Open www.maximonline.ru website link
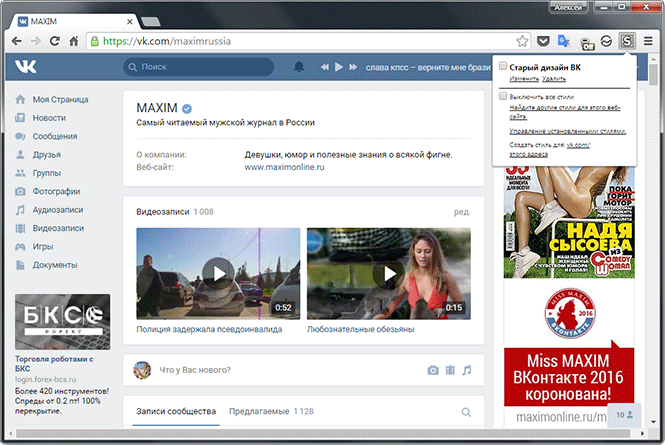Screen dimensions: 665x445 click(x=284, y=167)
